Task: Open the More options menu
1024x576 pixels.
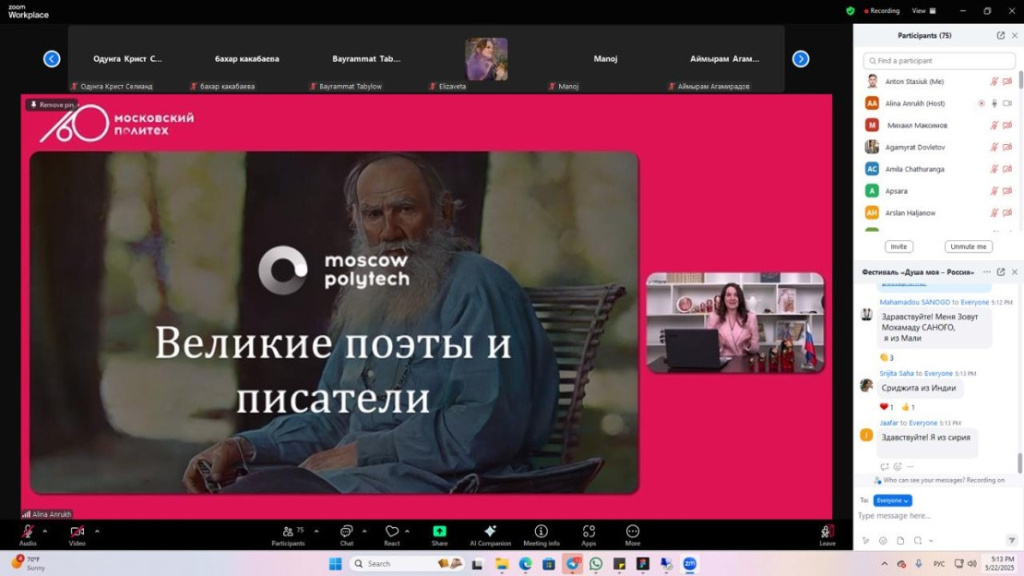Action: [632, 535]
